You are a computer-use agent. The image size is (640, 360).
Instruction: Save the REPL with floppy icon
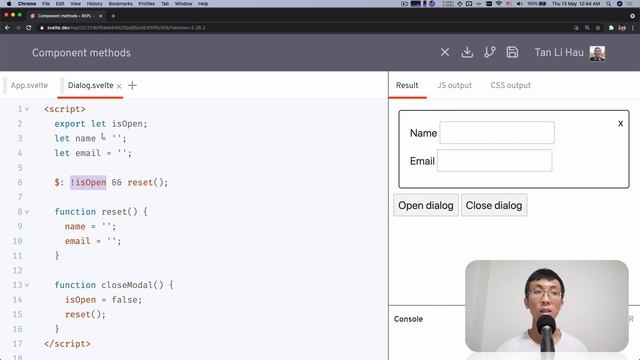point(512,52)
